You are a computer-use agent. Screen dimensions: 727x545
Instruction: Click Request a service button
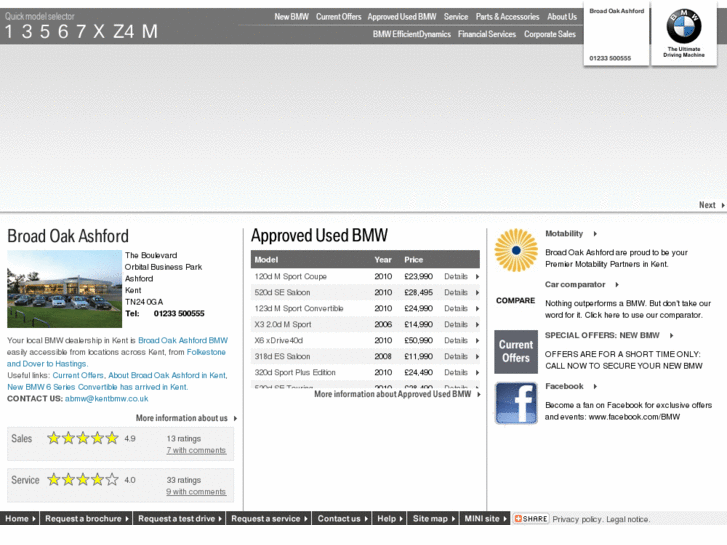tap(269, 519)
